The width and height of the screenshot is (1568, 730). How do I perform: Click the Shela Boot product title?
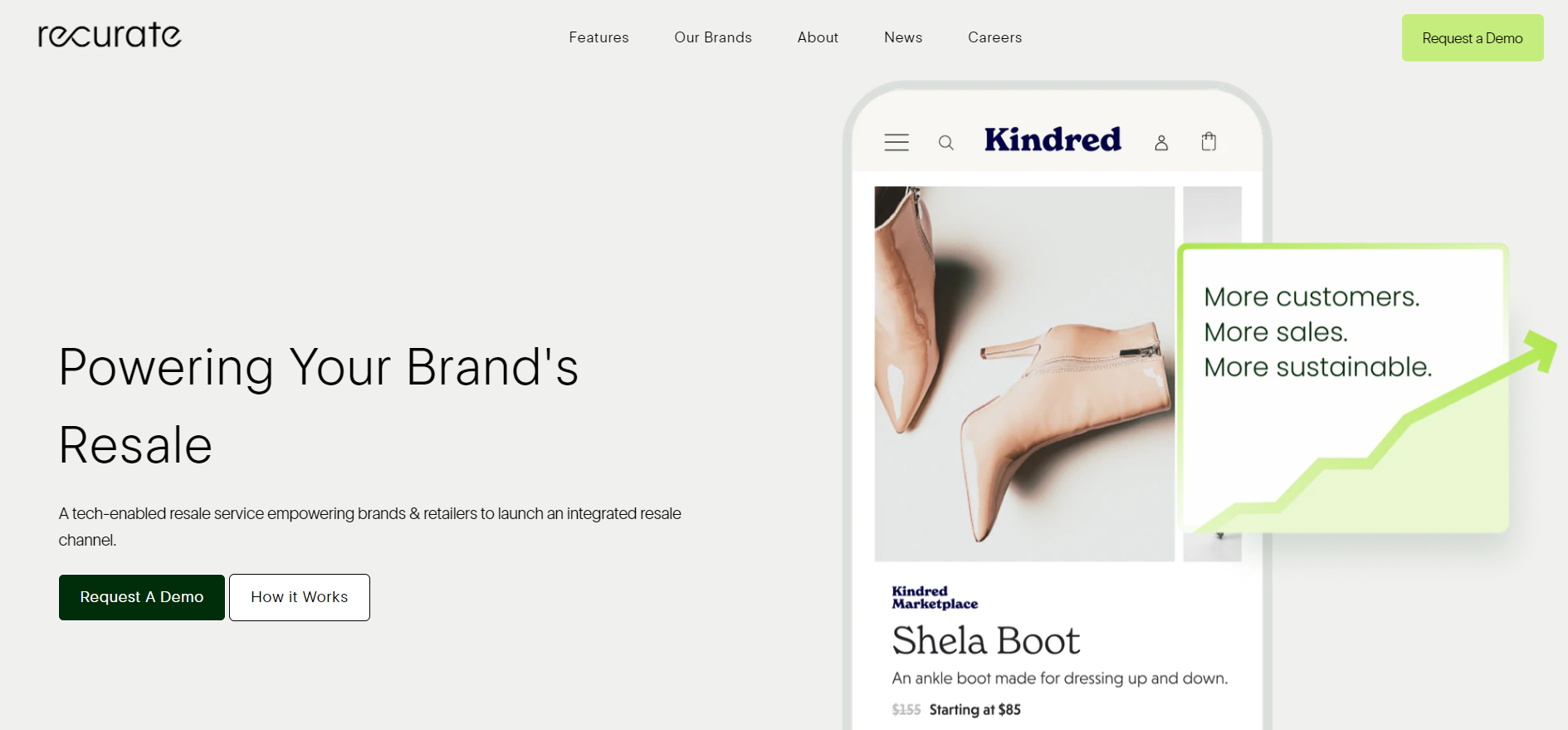[x=986, y=640]
